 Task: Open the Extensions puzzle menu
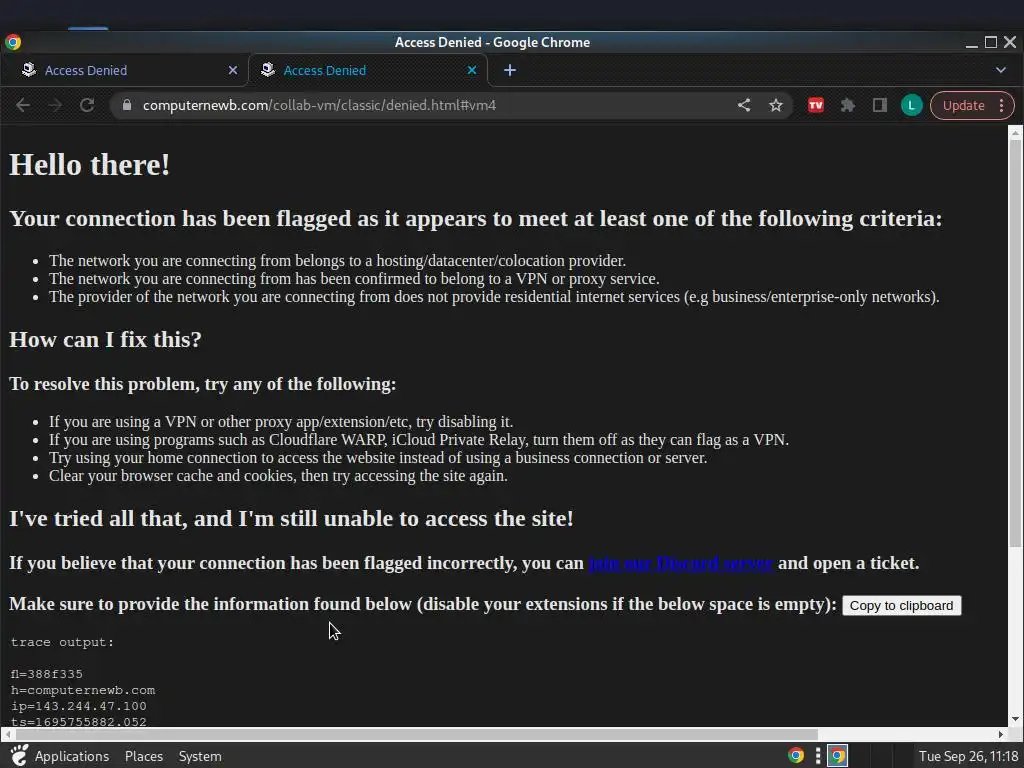coord(848,105)
